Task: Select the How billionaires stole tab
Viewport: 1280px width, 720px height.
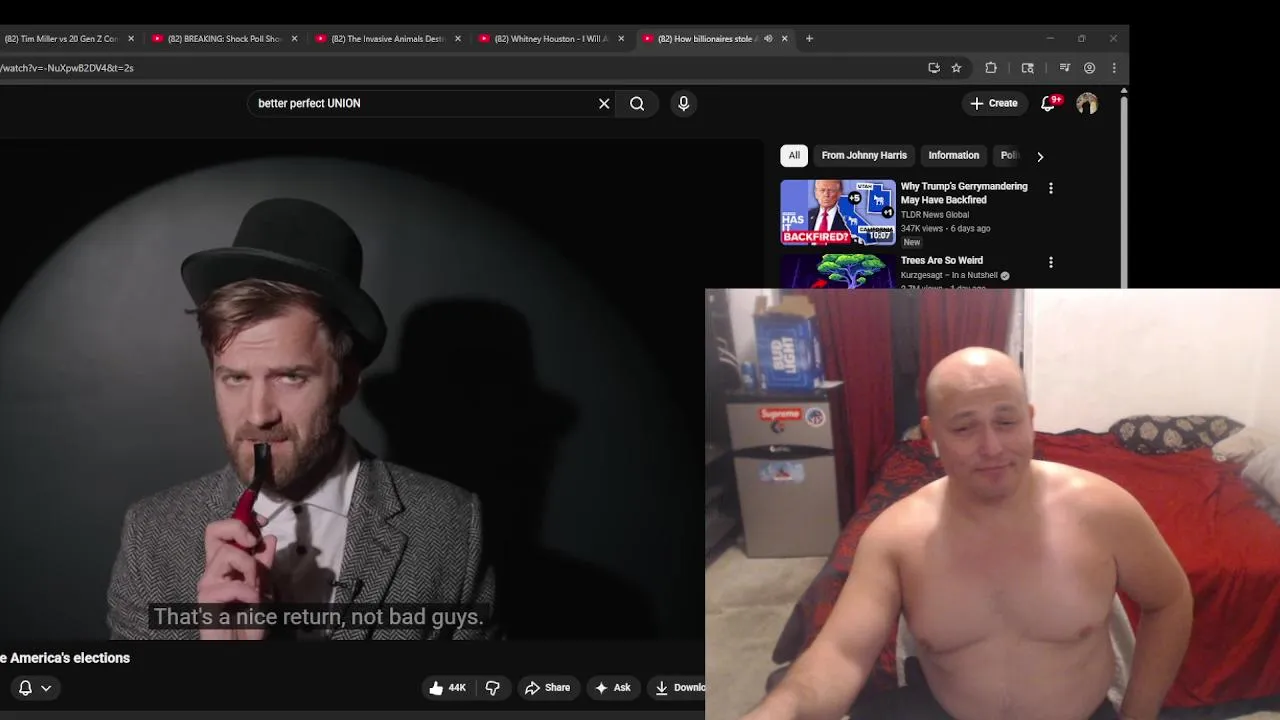Action: (x=706, y=39)
